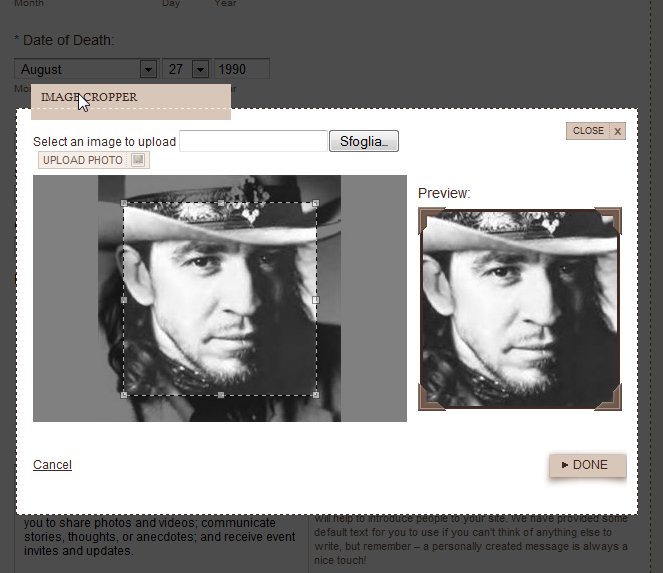Click the top-left crop handle
The height and width of the screenshot is (573, 663).
tap(124, 203)
